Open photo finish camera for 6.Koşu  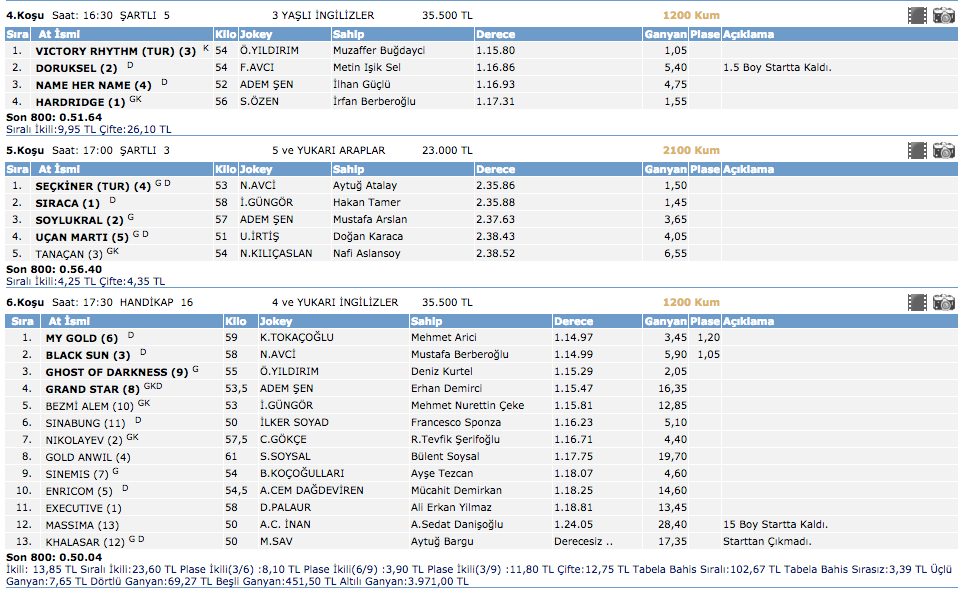(x=943, y=302)
